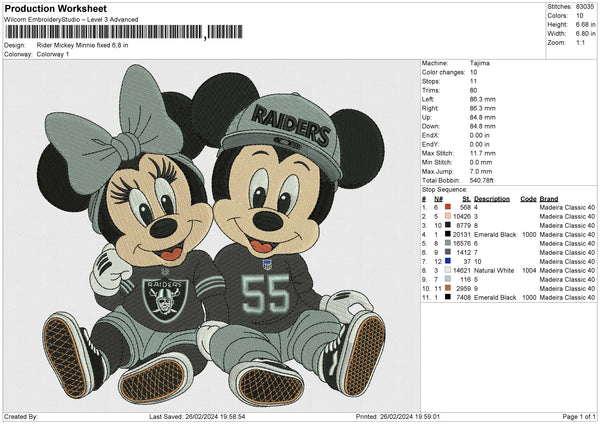Click the black swatch in stop 3
Screen dimensions: 600x424
coord(448,225)
